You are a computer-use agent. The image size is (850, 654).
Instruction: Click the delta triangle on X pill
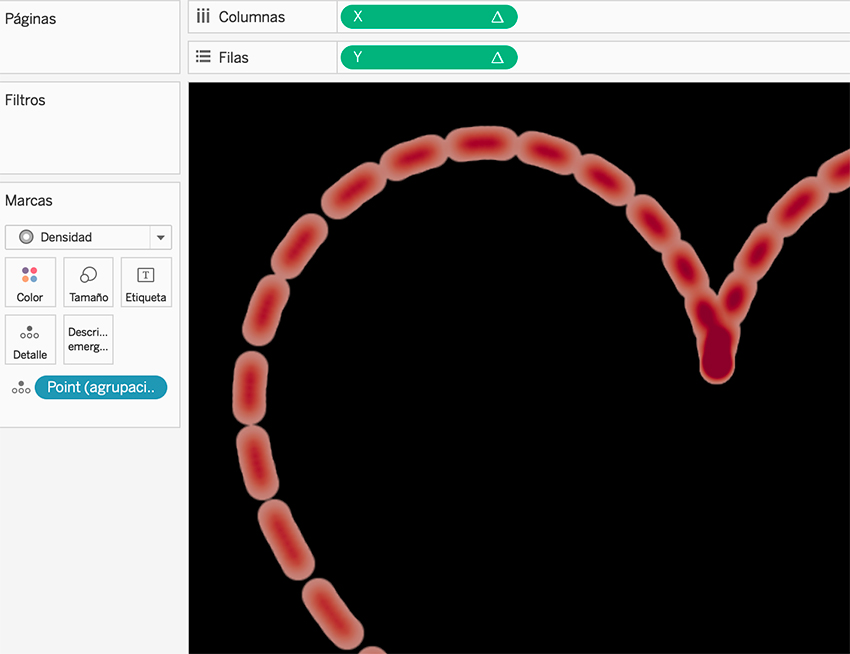[497, 17]
